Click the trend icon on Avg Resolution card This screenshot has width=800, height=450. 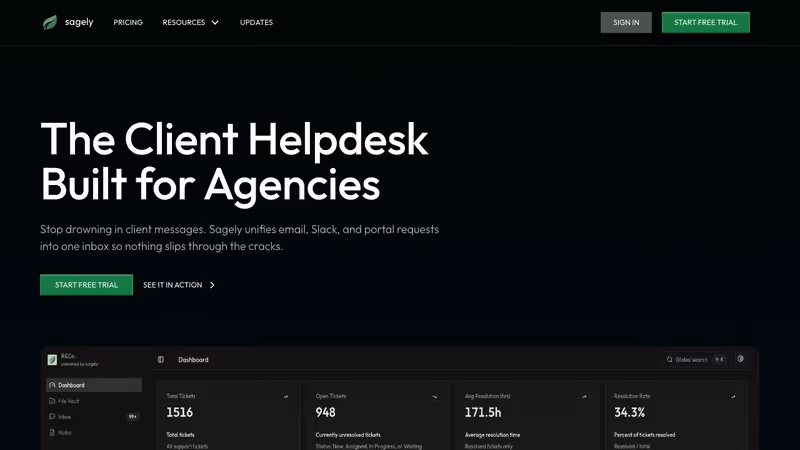tap(584, 396)
